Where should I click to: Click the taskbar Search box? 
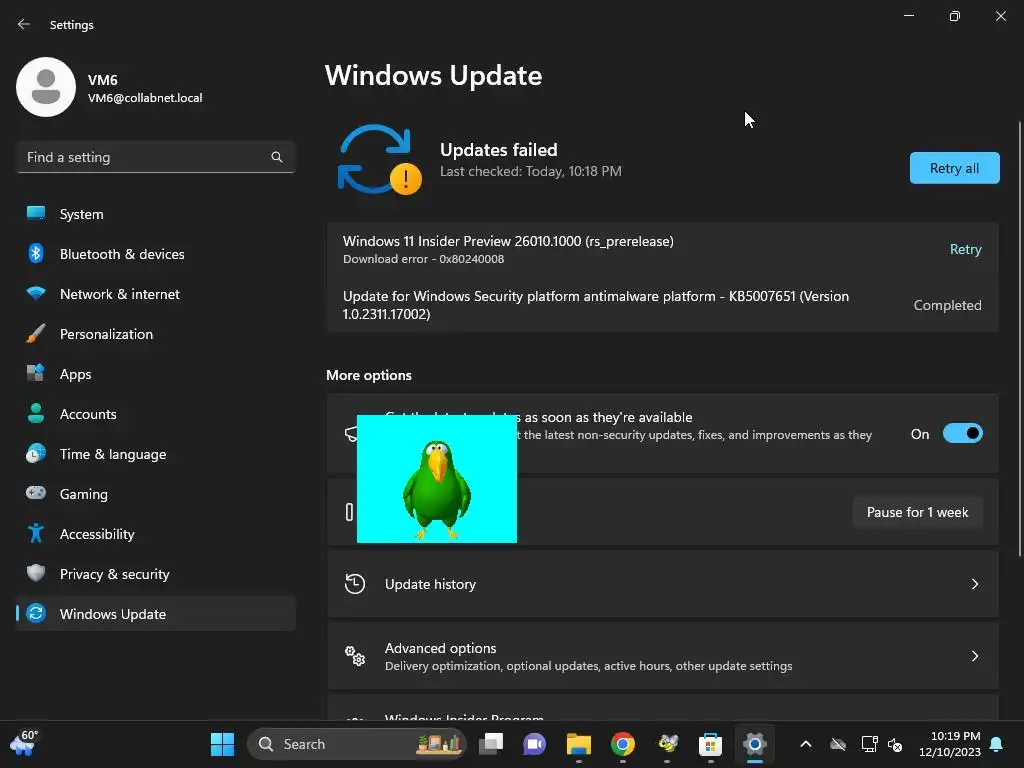pos(357,744)
